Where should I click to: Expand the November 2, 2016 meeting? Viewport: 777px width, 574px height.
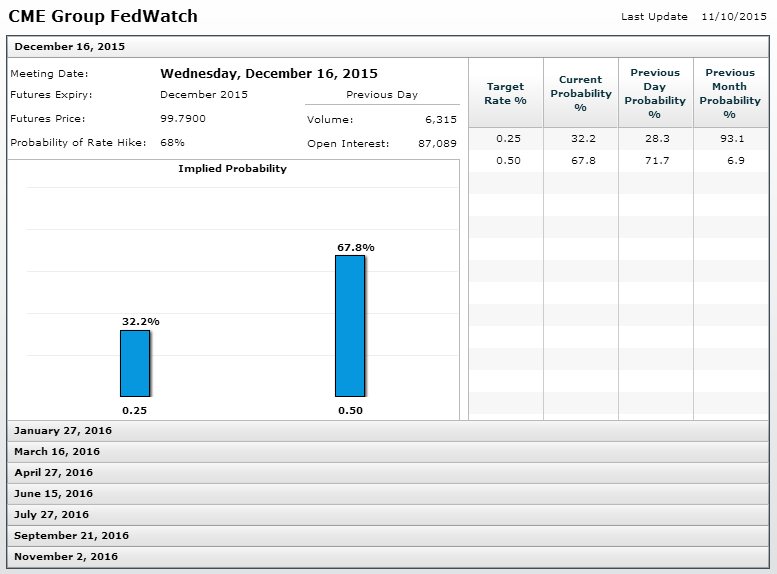click(x=388, y=557)
